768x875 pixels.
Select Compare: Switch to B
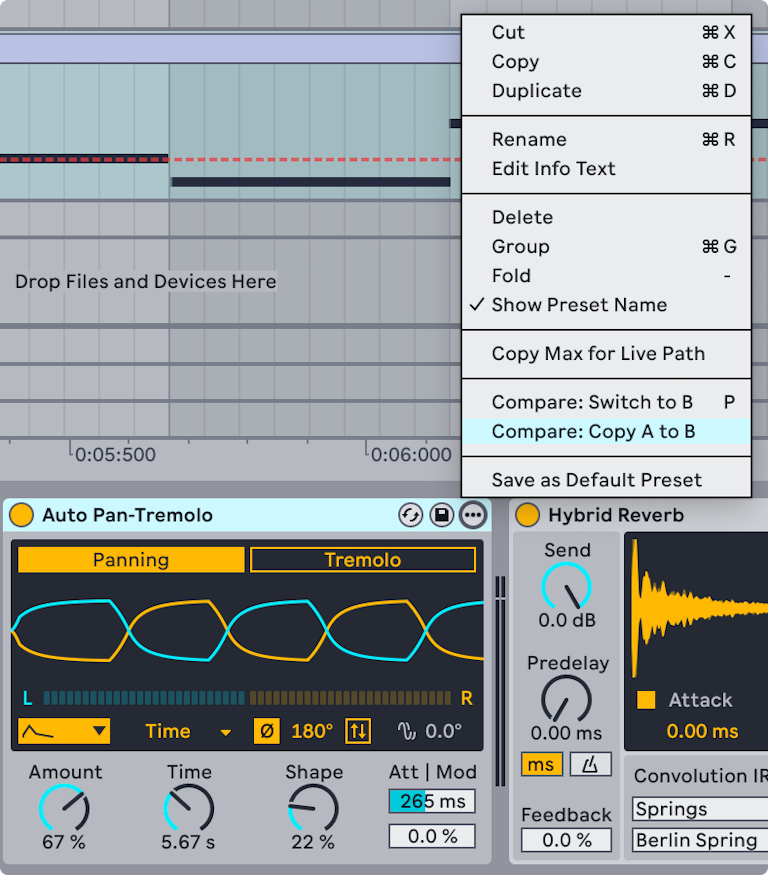click(x=606, y=402)
